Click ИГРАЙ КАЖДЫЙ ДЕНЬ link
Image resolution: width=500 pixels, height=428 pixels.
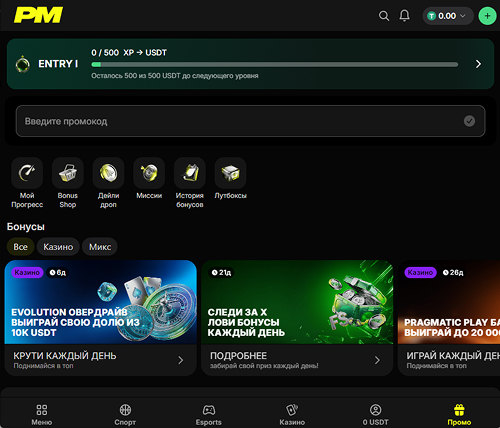coord(453,356)
